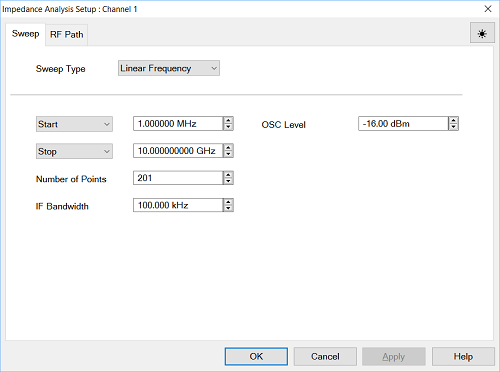This screenshot has height=372, width=500.
Task: Increase Number of Points using the up spinner
Action: pyautogui.click(x=228, y=175)
